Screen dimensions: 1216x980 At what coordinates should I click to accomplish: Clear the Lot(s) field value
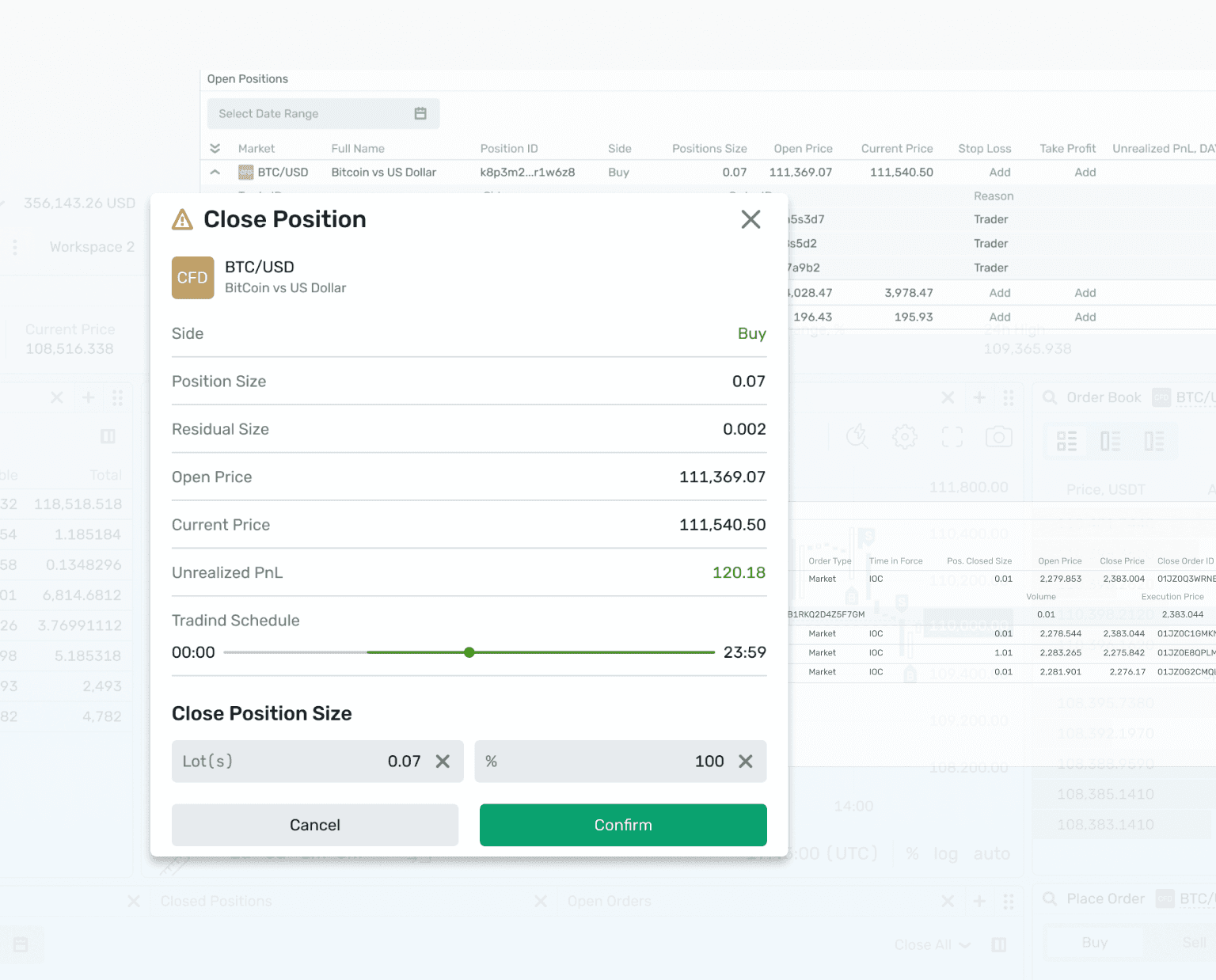pyautogui.click(x=443, y=762)
